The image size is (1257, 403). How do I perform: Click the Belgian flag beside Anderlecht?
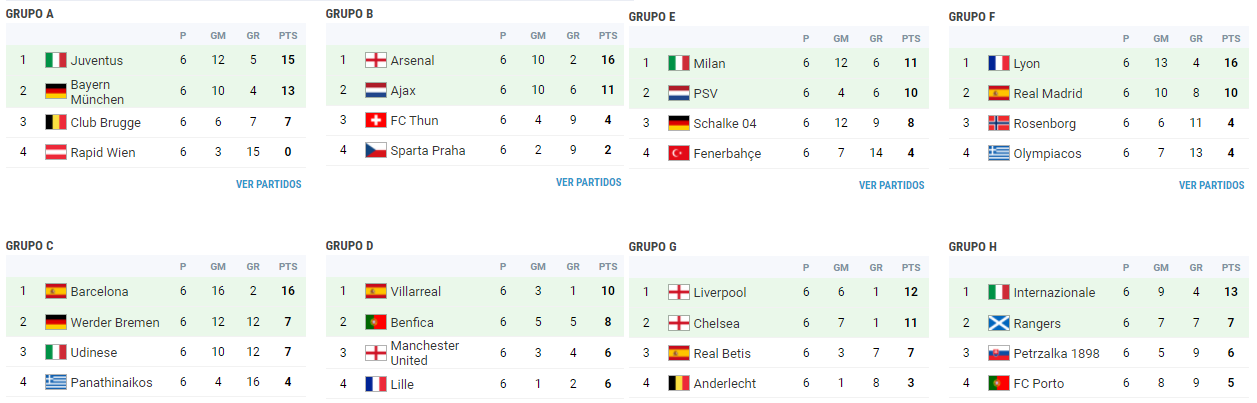pos(679,383)
